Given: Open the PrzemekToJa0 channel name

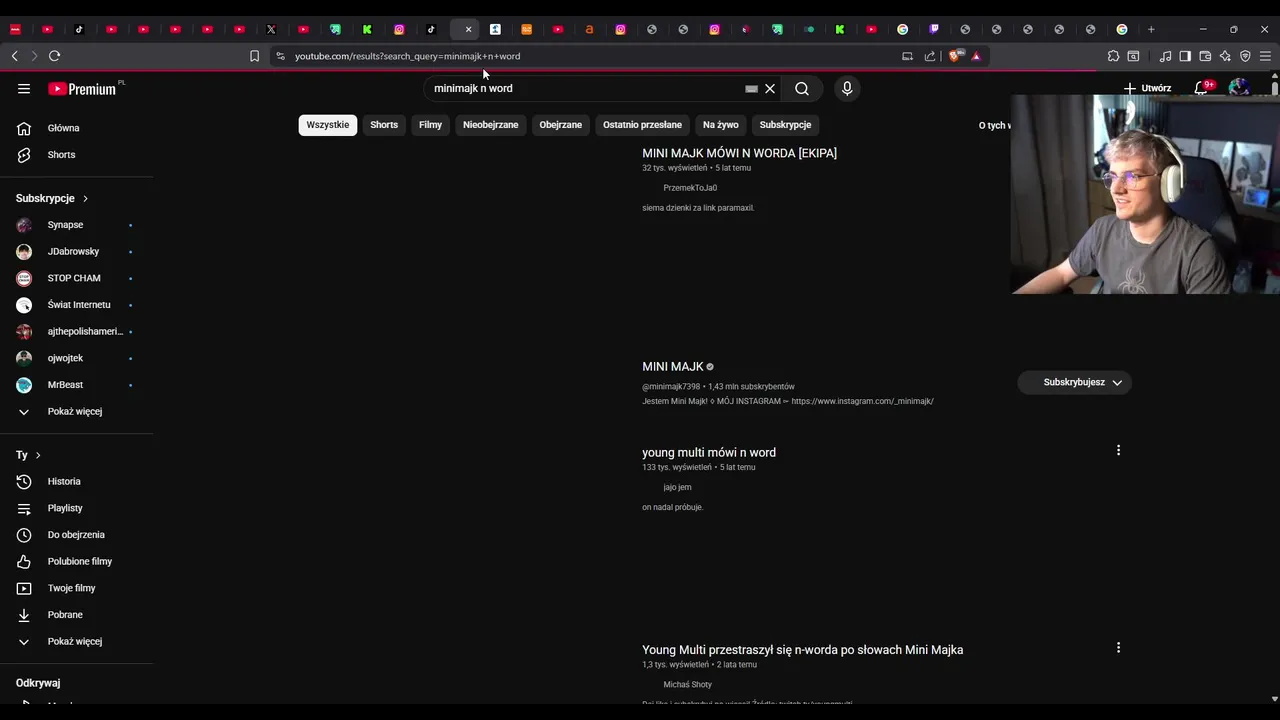Looking at the screenshot, I should [690, 188].
